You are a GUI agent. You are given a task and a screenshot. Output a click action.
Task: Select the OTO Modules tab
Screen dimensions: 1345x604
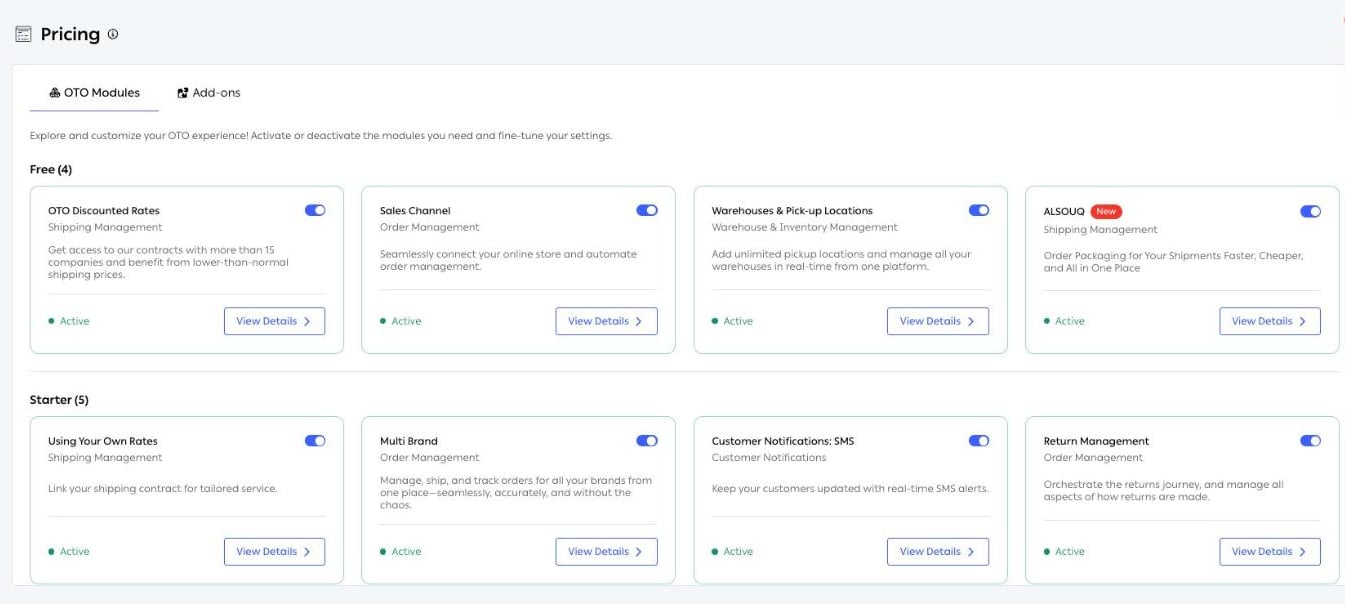point(94,93)
